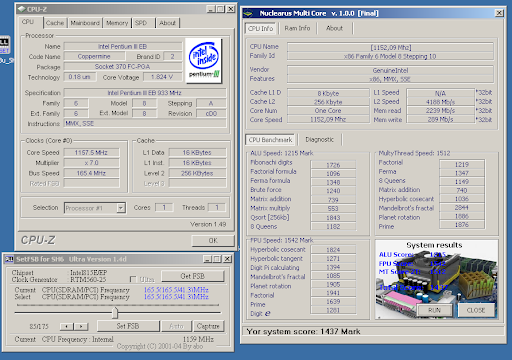The width and height of the screenshot is (512, 360).
Task: Click the Coppermine code name field
Action: coord(94,56)
